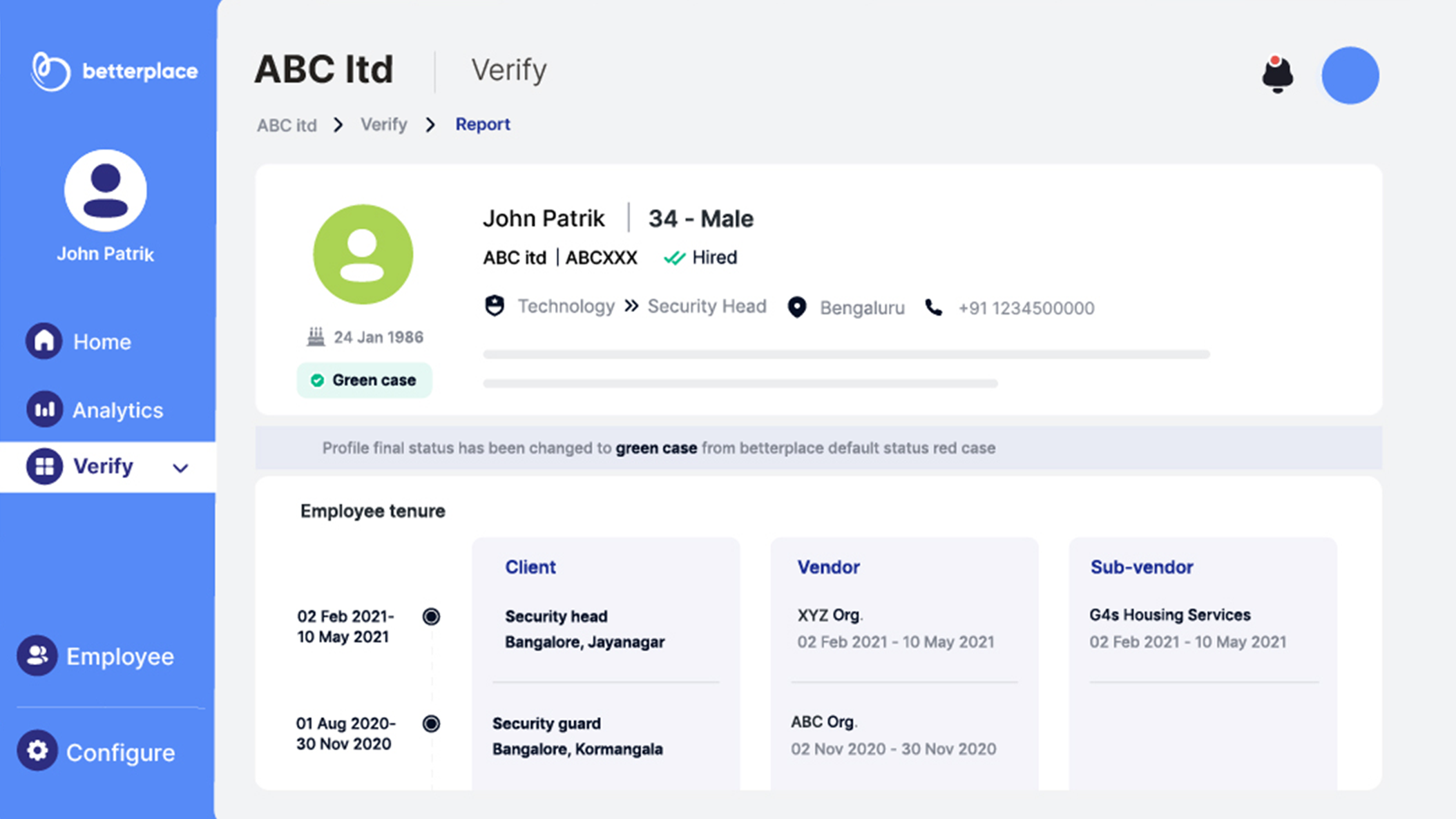Click chevron after ABC itd breadcrumb
This screenshot has height=819, width=1456.
point(338,125)
